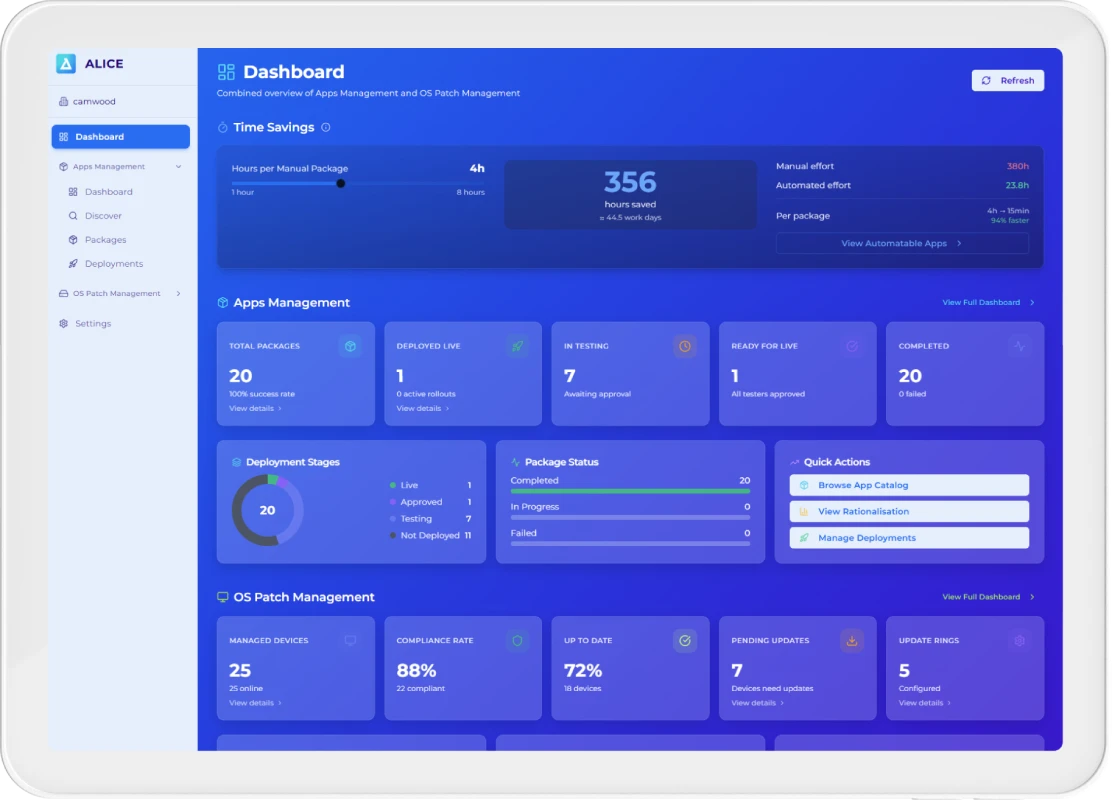Click the Up To Date checkmark icon

click(685, 641)
